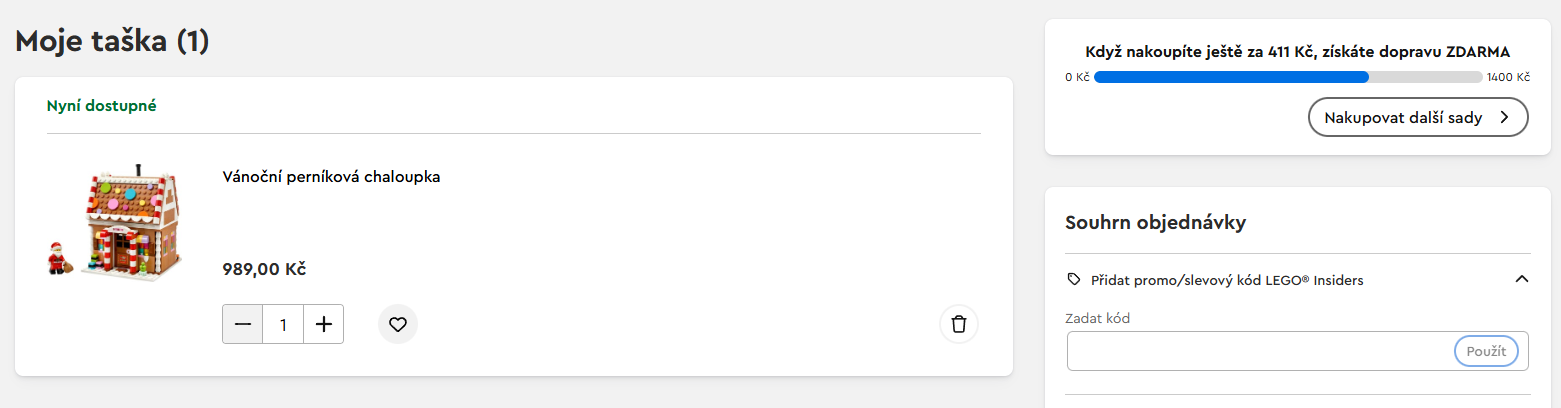Add gingerbread house to wishlist via heart icon

coord(398,324)
